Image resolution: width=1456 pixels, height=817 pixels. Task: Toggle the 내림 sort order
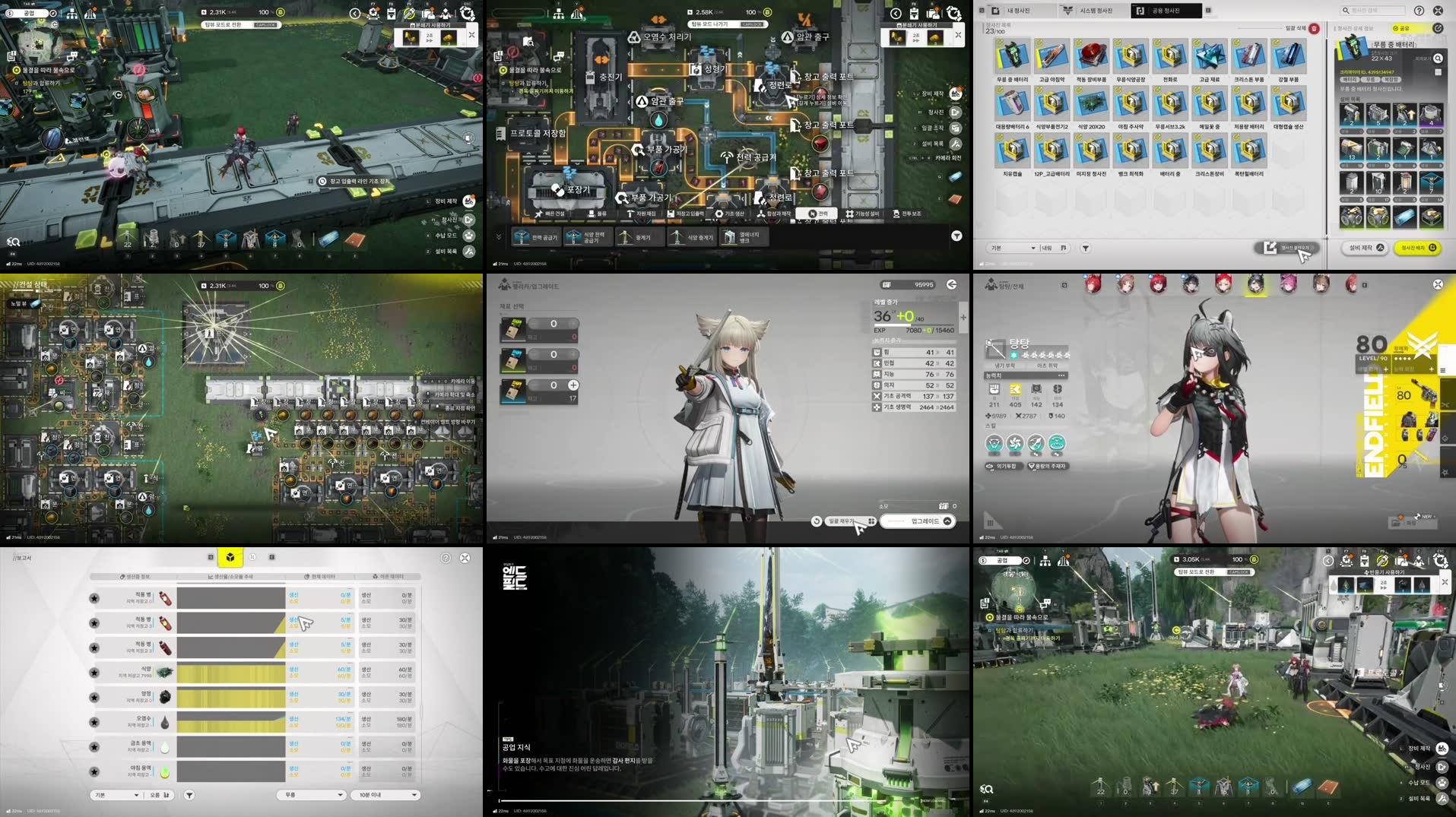coord(1054,248)
